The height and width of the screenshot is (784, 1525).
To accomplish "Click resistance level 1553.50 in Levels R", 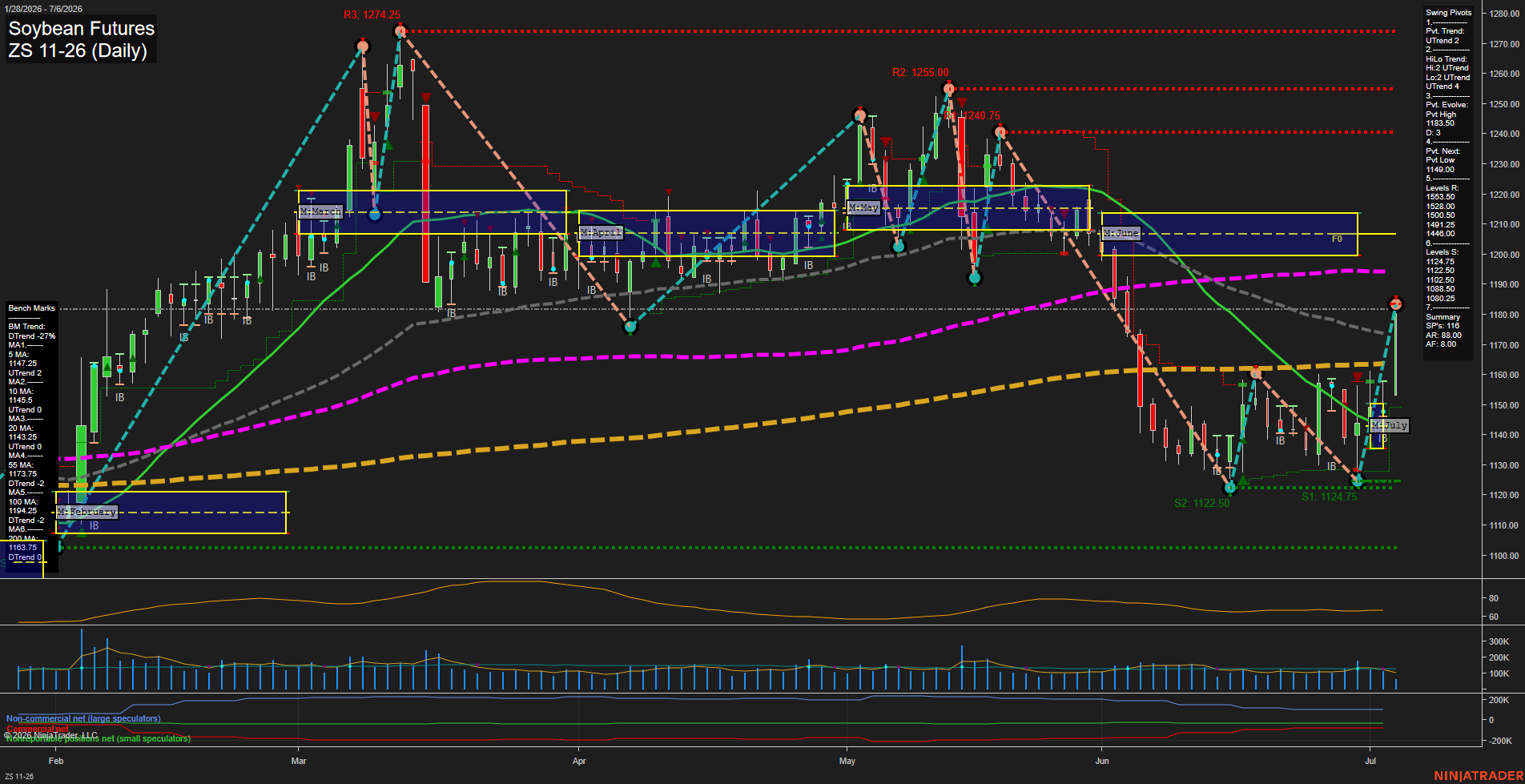I will coord(1440,197).
